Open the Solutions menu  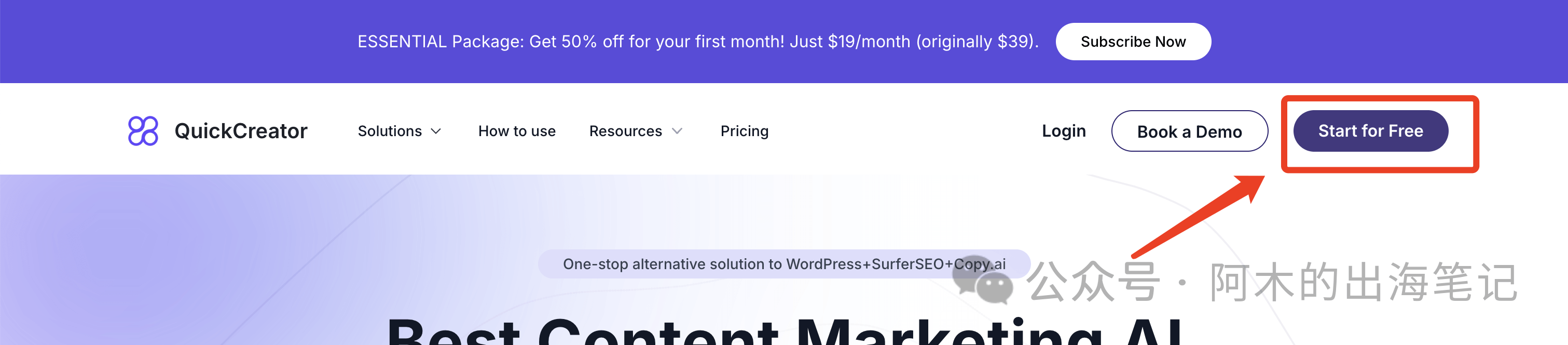(390, 131)
